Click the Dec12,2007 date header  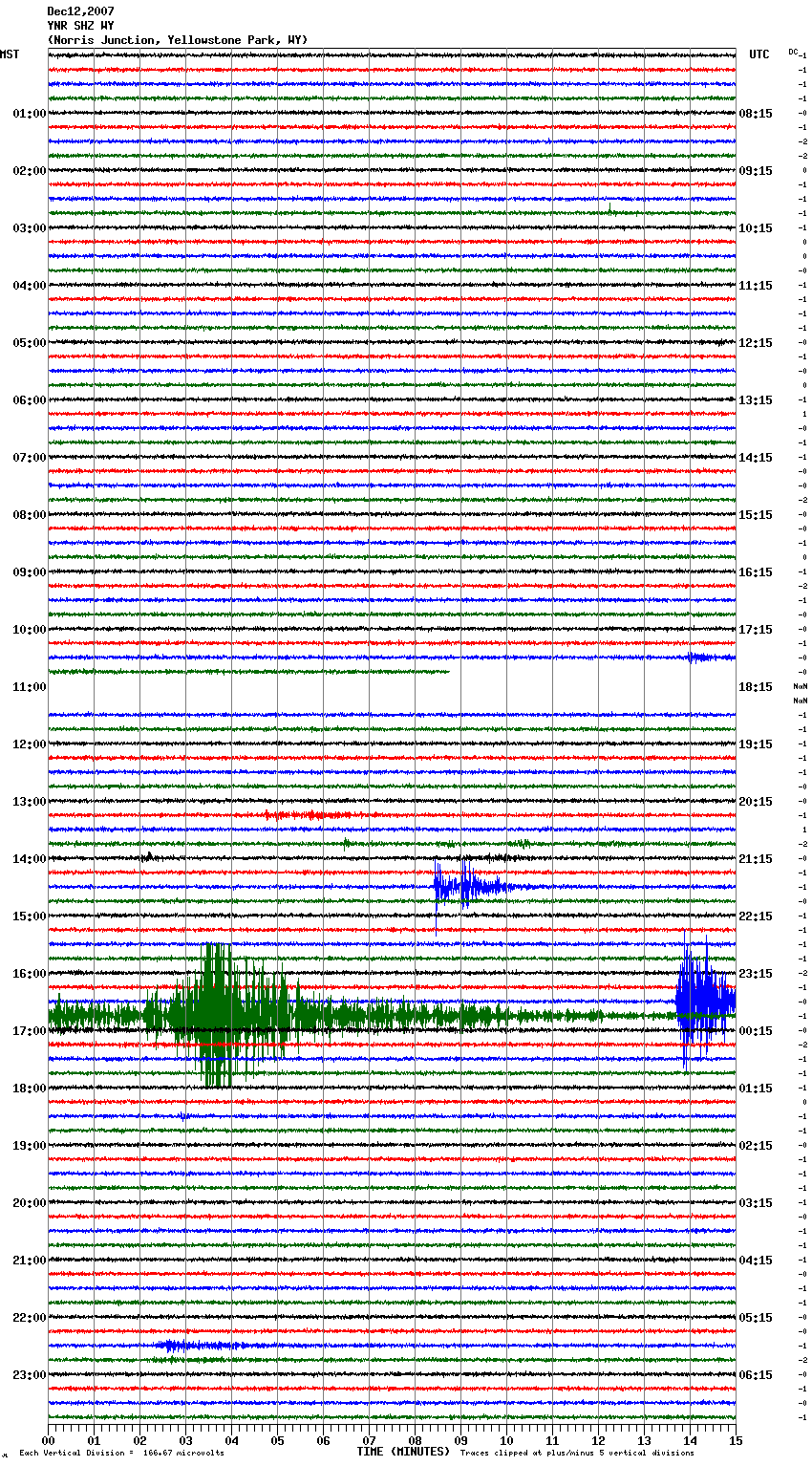(x=80, y=11)
